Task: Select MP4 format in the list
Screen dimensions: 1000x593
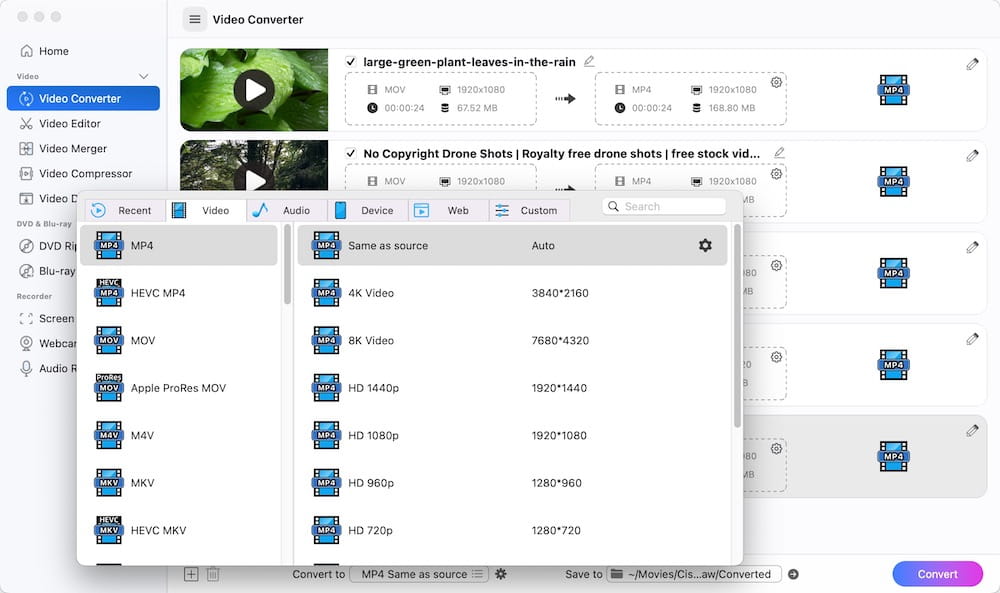Action: (x=179, y=245)
